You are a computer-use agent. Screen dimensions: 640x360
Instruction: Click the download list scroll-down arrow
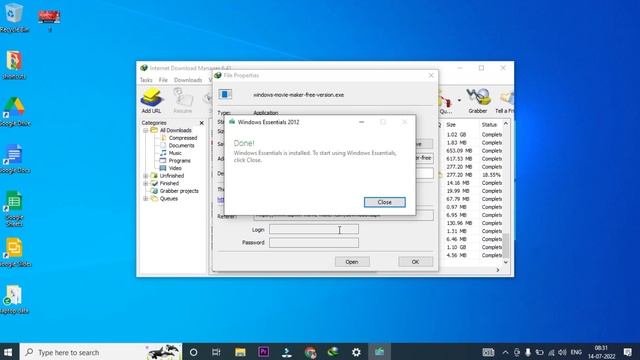point(506,262)
